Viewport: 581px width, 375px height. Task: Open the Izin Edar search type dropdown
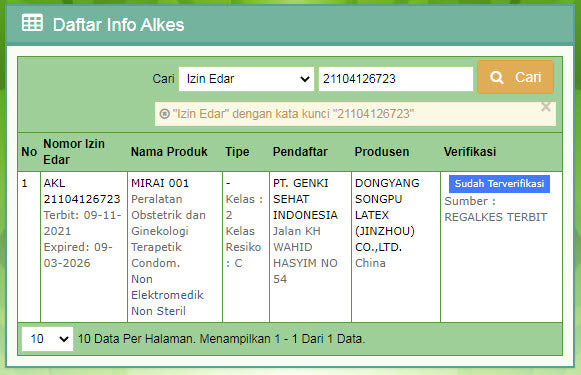246,79
